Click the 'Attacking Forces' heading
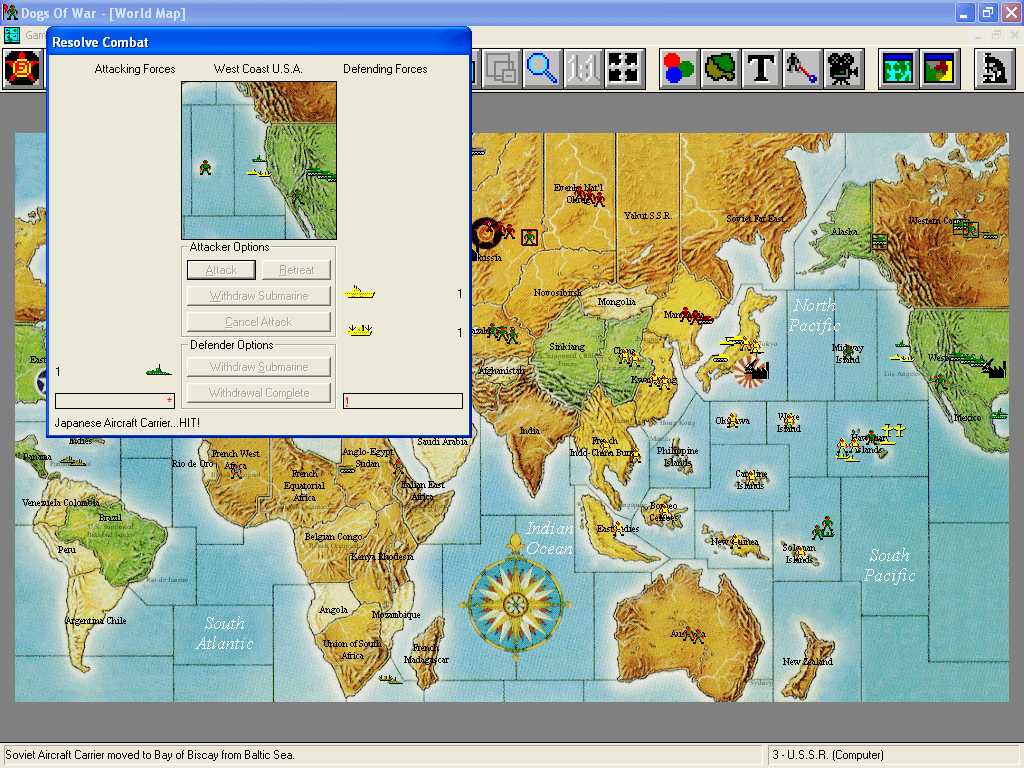The height and width of the screenshot is (768, 1024). (135, 69)
